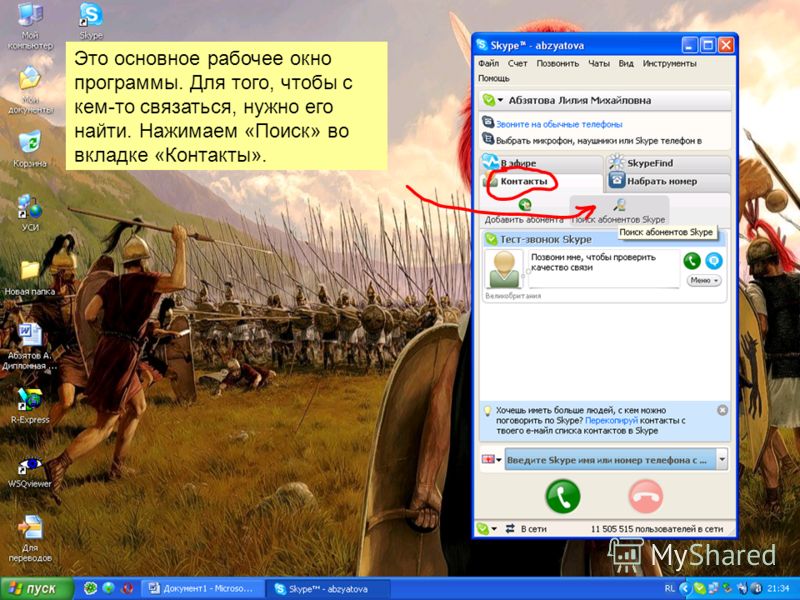Image resolution: width=800 pixels, height=600 pixels.
Task: Click the Skype abzyatova taskbar button
Action: (x=329, y=588)
